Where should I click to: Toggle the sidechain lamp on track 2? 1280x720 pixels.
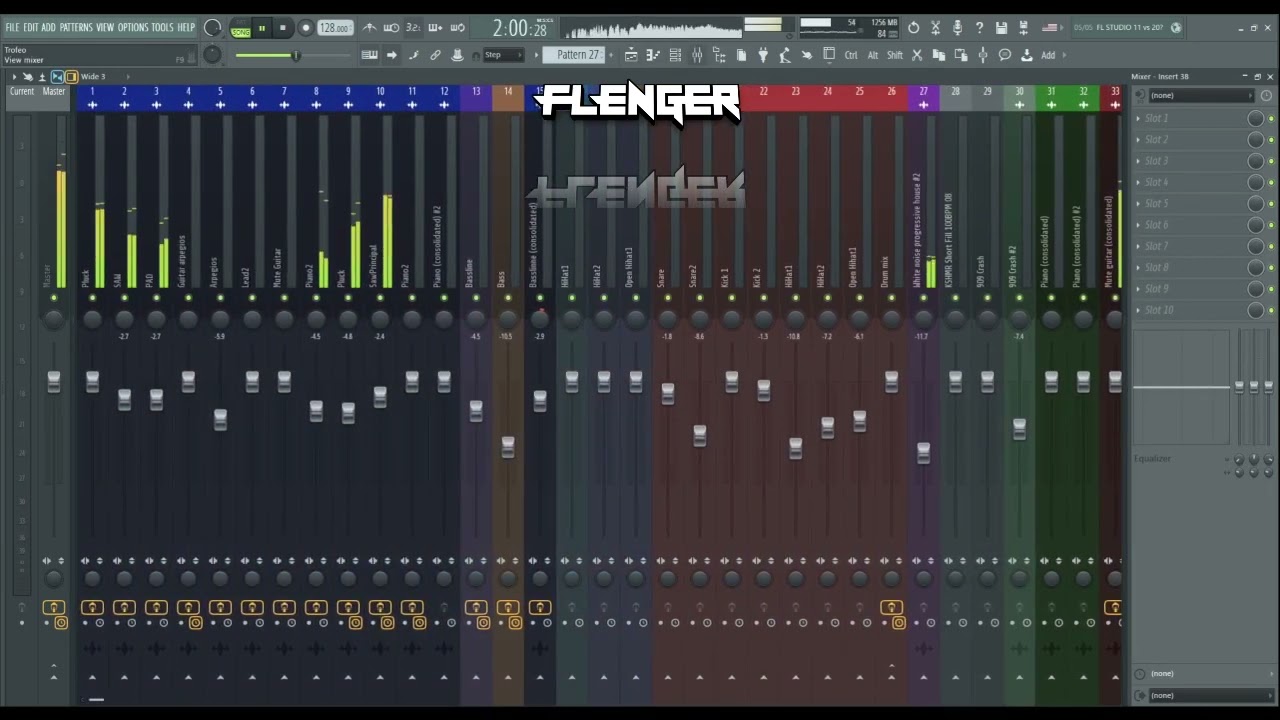tap(124, 607)
